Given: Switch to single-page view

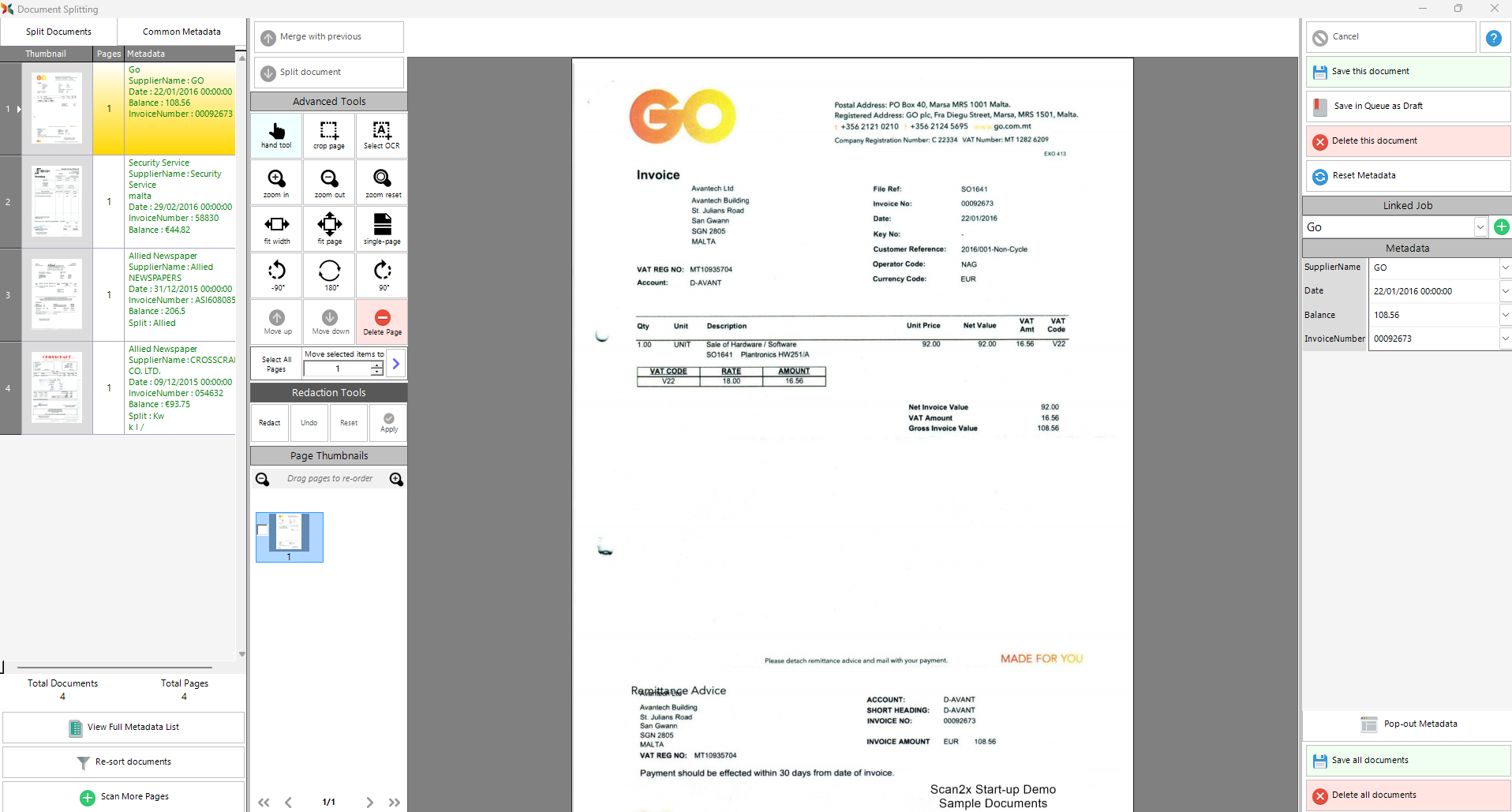Looking at the screenshot, I should (x=382, y=228).
